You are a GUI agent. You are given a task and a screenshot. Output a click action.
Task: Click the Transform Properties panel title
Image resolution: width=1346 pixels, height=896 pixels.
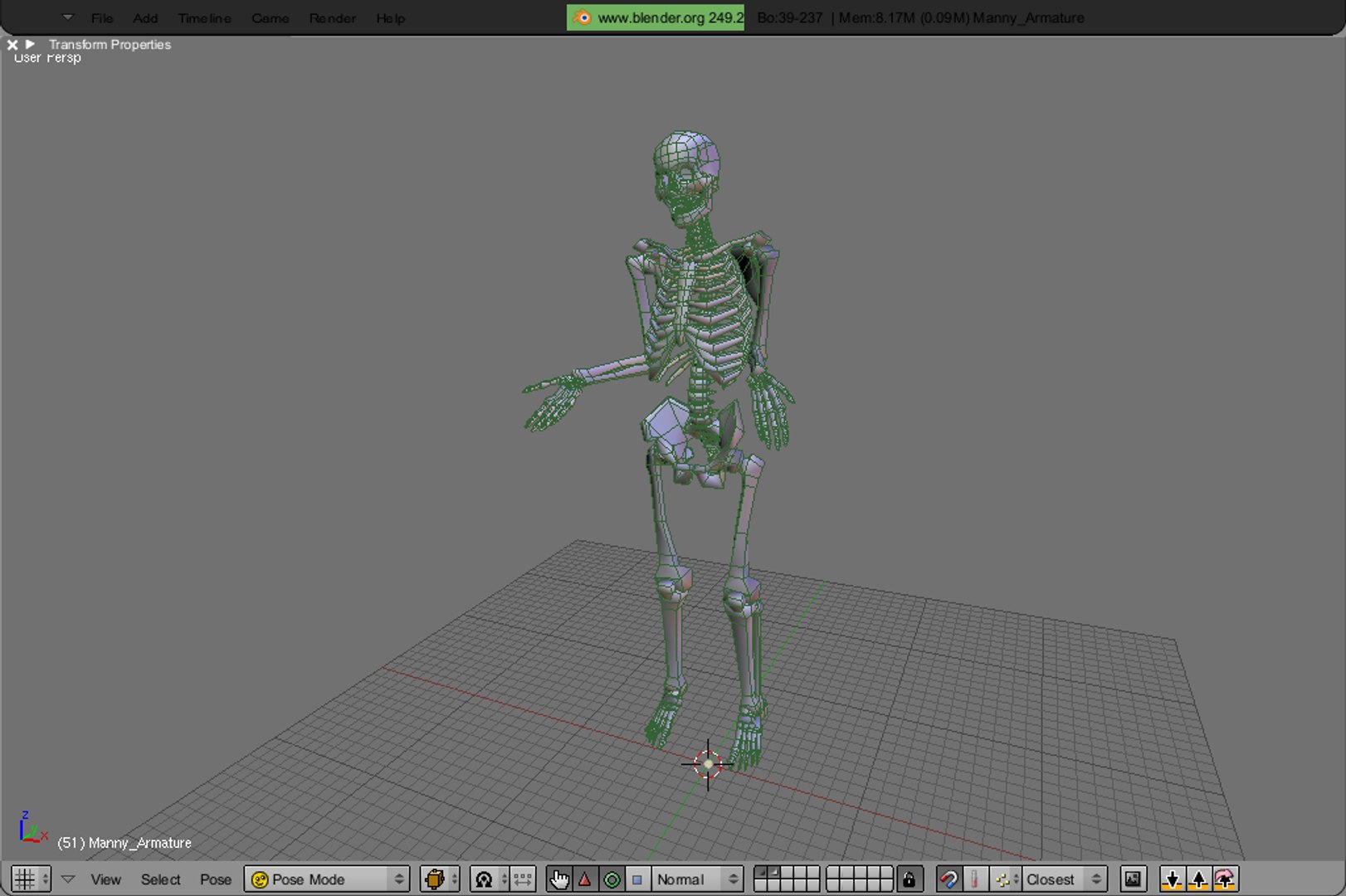110,44
